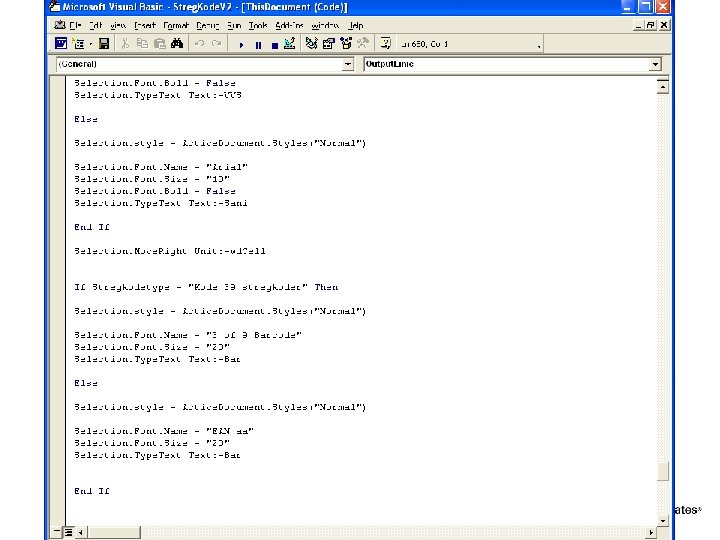Open the Object Browser icon

coord(346,44)
